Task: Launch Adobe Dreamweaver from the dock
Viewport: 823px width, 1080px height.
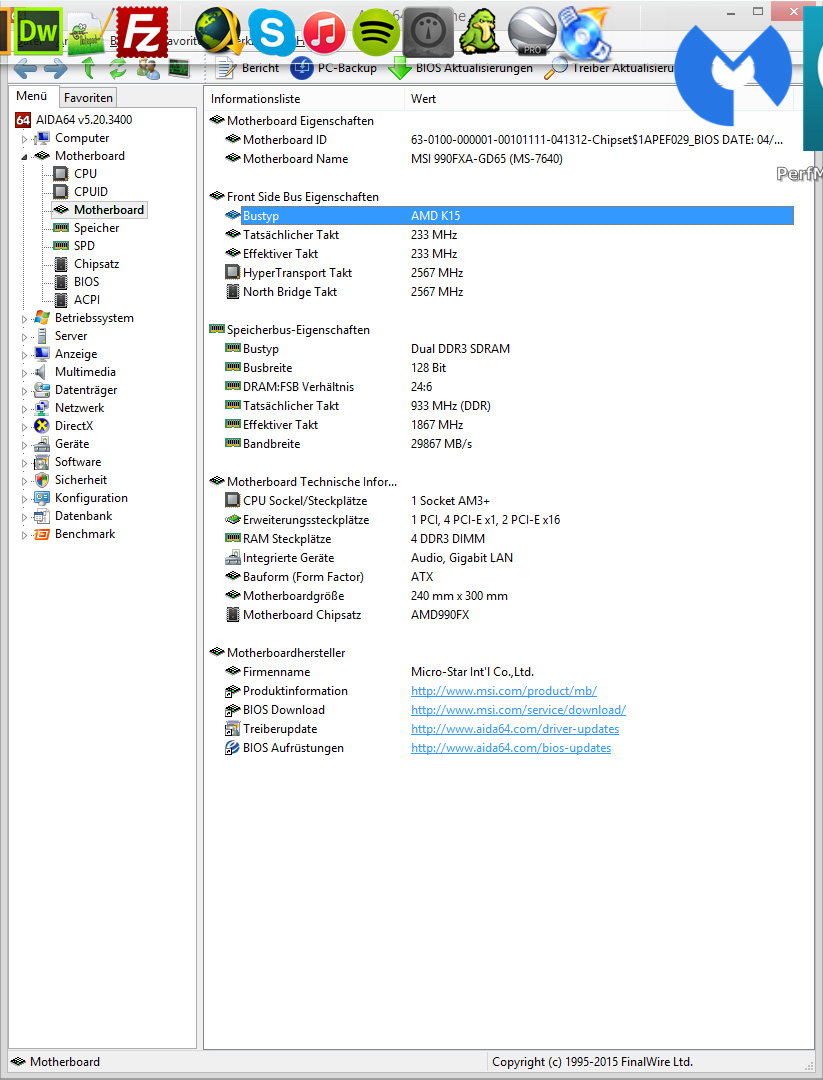Action: [39, 30]
